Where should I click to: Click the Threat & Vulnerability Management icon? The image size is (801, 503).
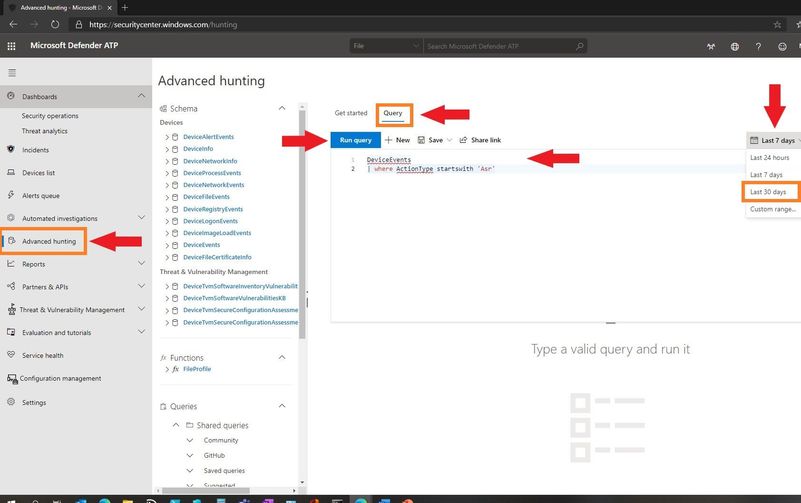[x=11, y=309]
